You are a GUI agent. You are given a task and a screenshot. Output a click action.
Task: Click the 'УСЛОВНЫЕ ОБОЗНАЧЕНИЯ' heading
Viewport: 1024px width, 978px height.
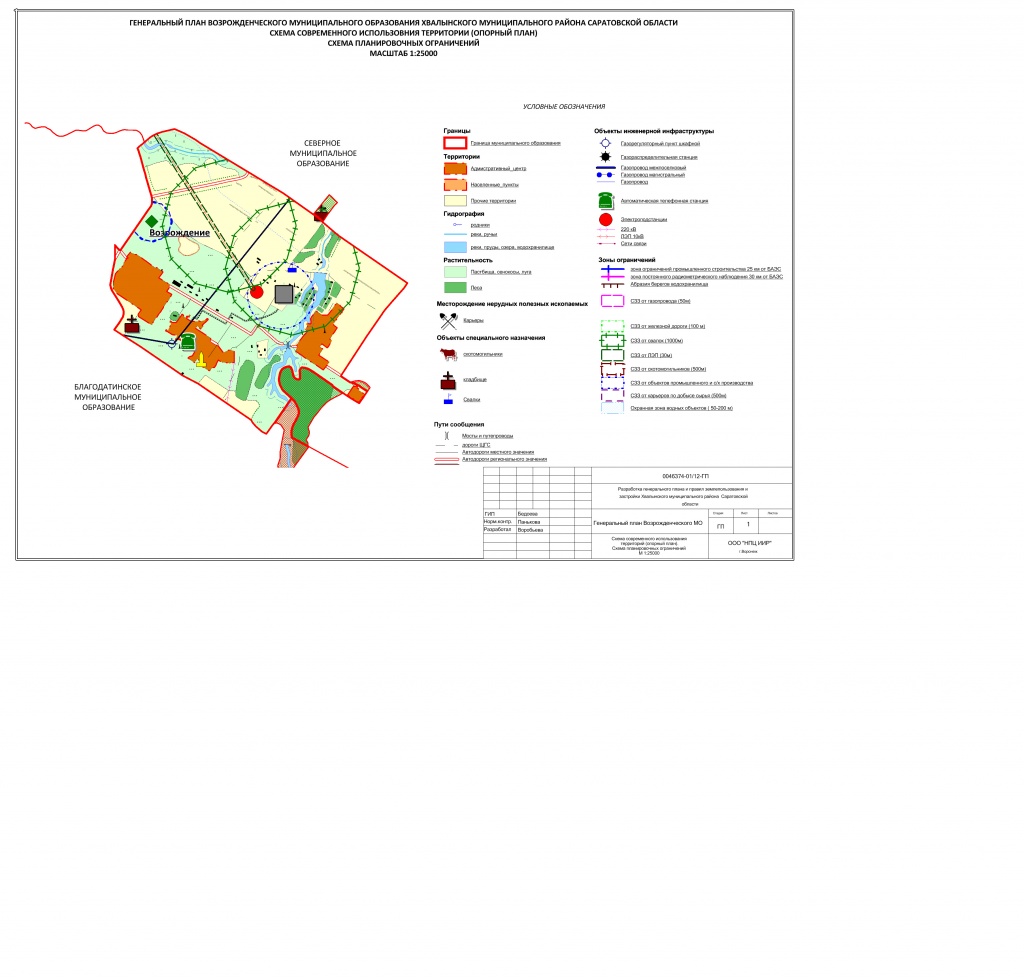pyautogui.click(x=564, y=106)
